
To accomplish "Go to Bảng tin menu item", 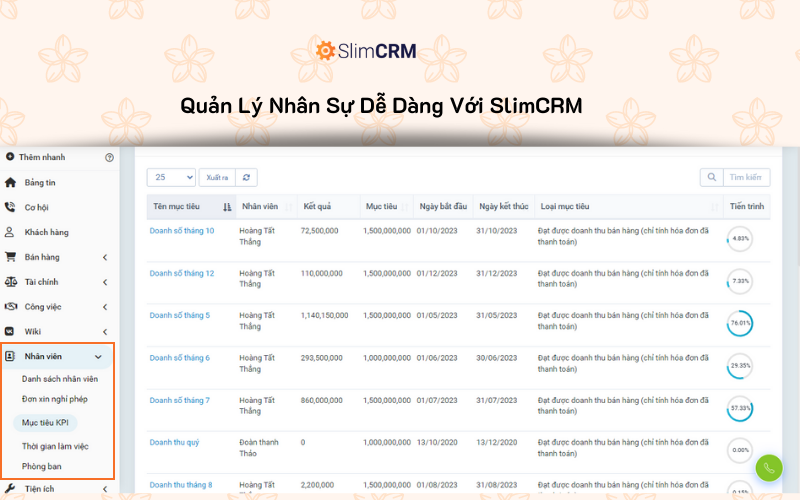I will [x=40, y=182].
